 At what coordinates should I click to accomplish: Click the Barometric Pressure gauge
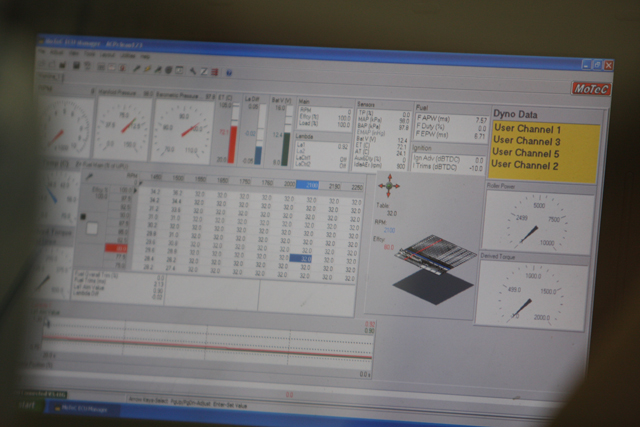182,131
